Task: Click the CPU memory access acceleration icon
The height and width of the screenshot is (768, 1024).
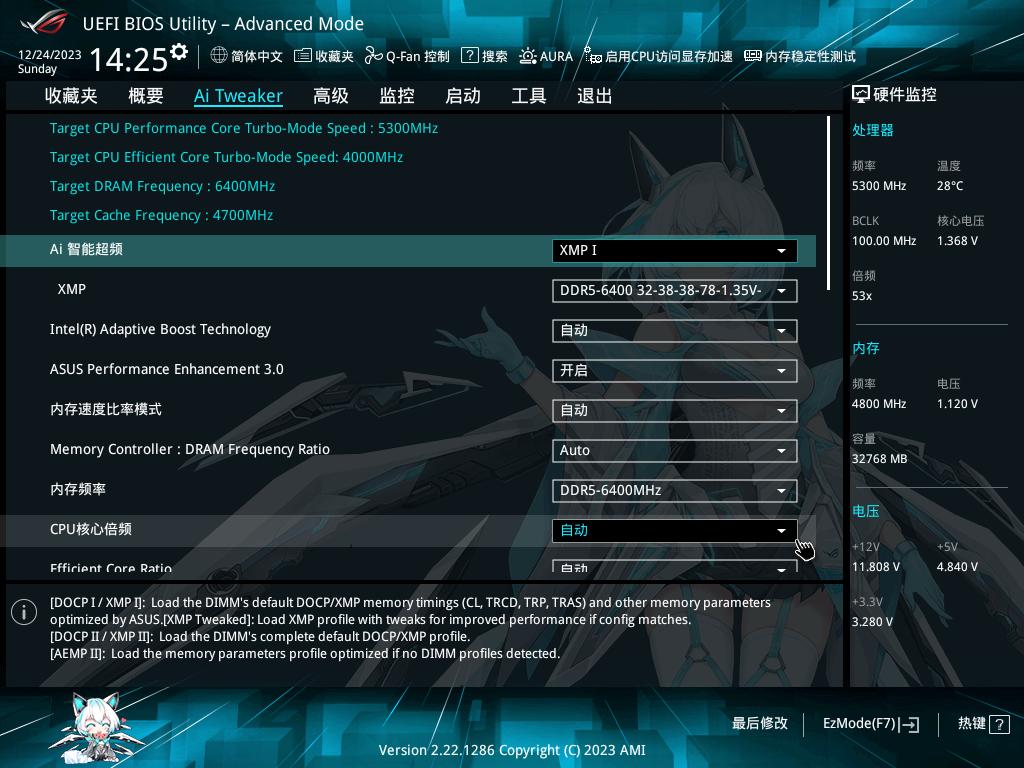Action: coord(592,56)
